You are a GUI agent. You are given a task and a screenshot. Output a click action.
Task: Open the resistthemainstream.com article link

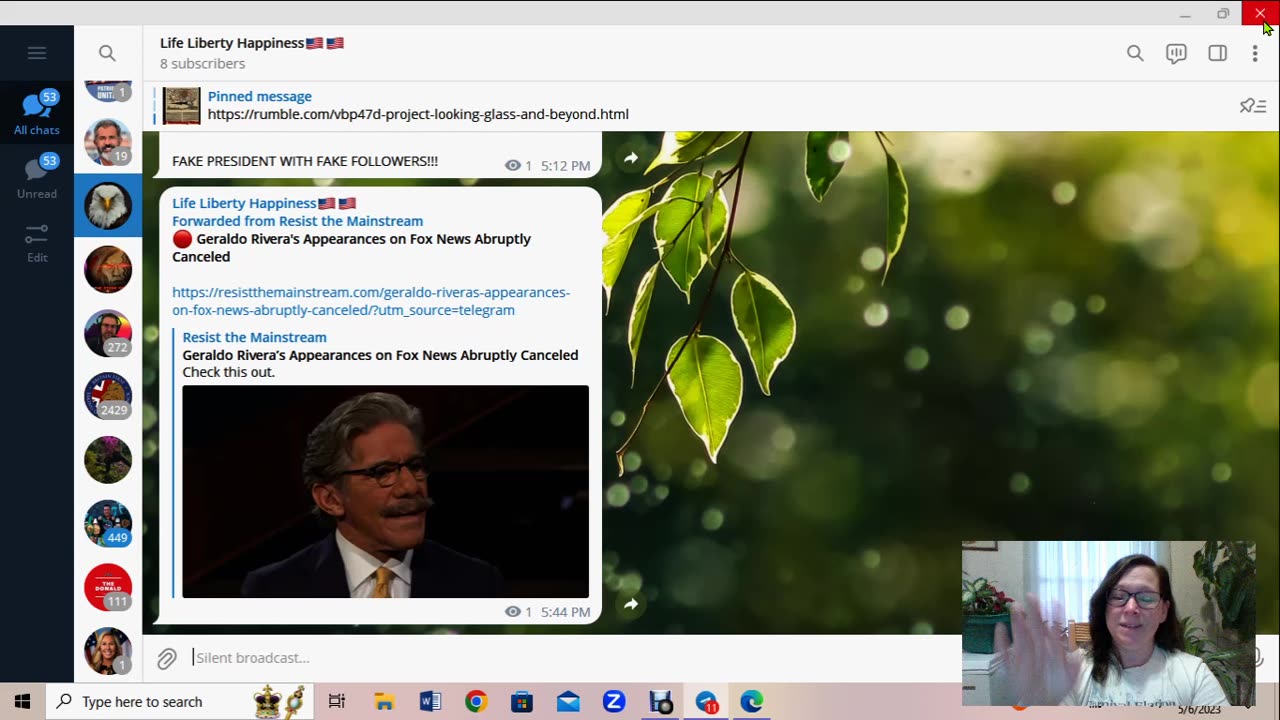pos(371,301)
